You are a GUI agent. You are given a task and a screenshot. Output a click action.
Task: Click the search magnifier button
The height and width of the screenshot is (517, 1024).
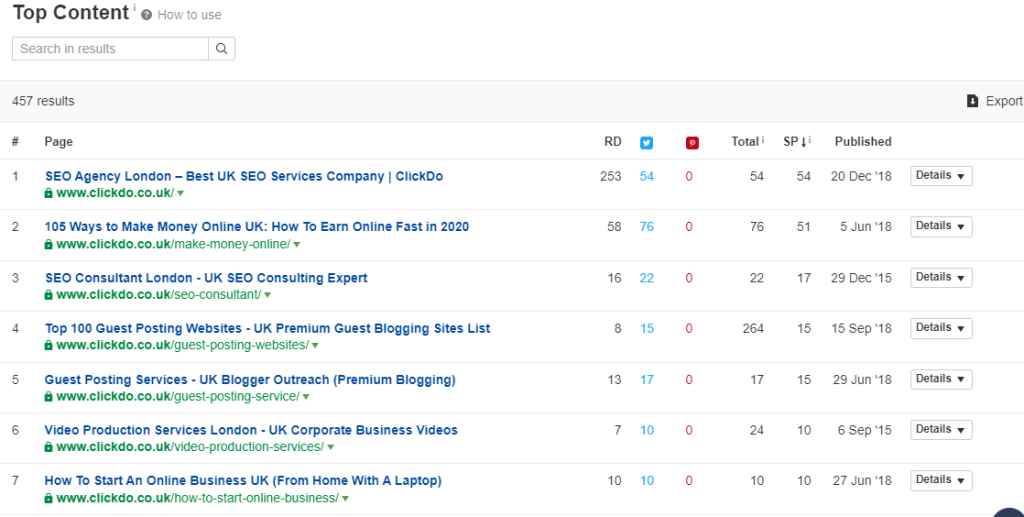tap(221, 49)
